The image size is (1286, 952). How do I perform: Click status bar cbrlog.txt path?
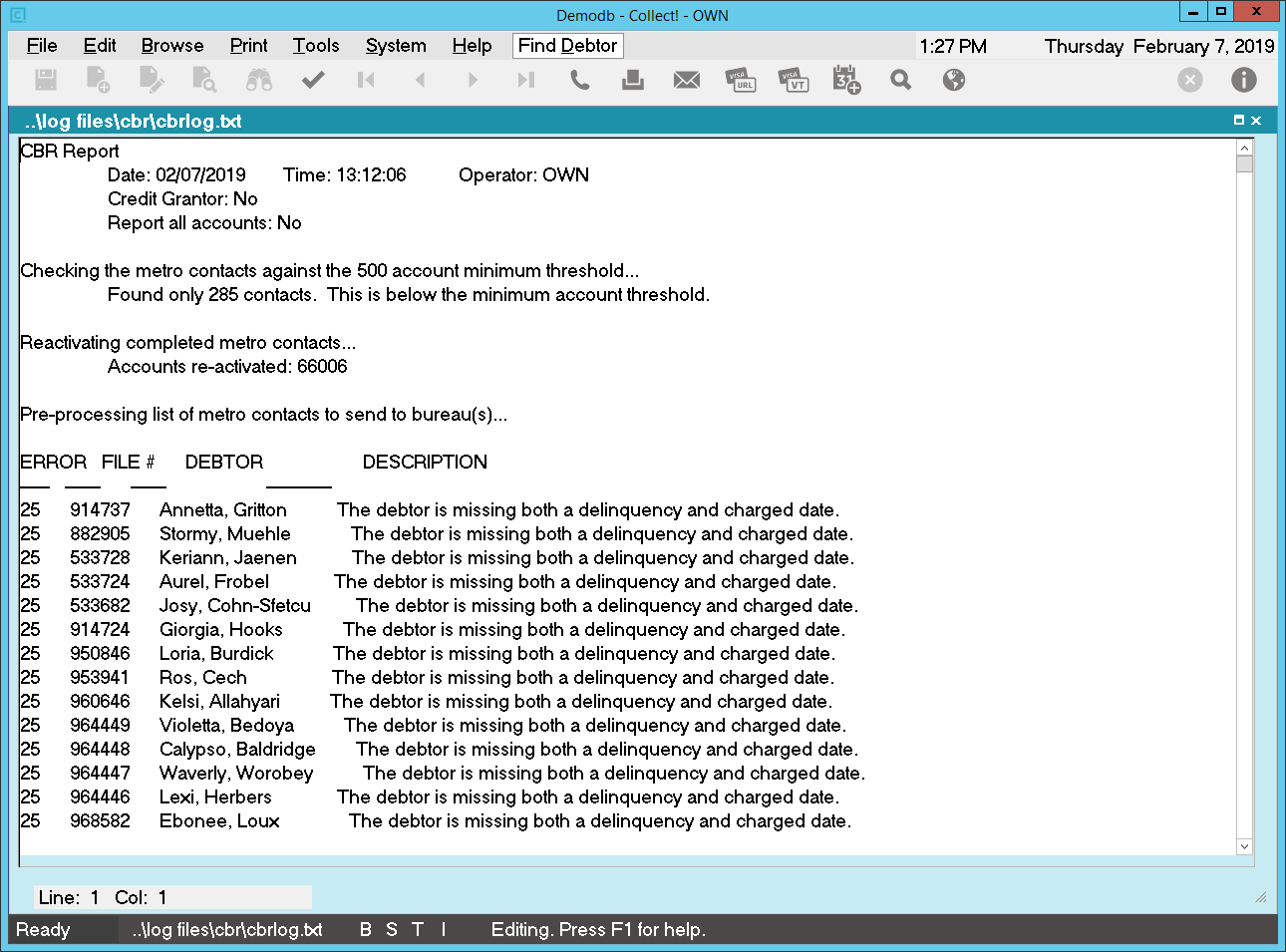(x=227, y=930)
